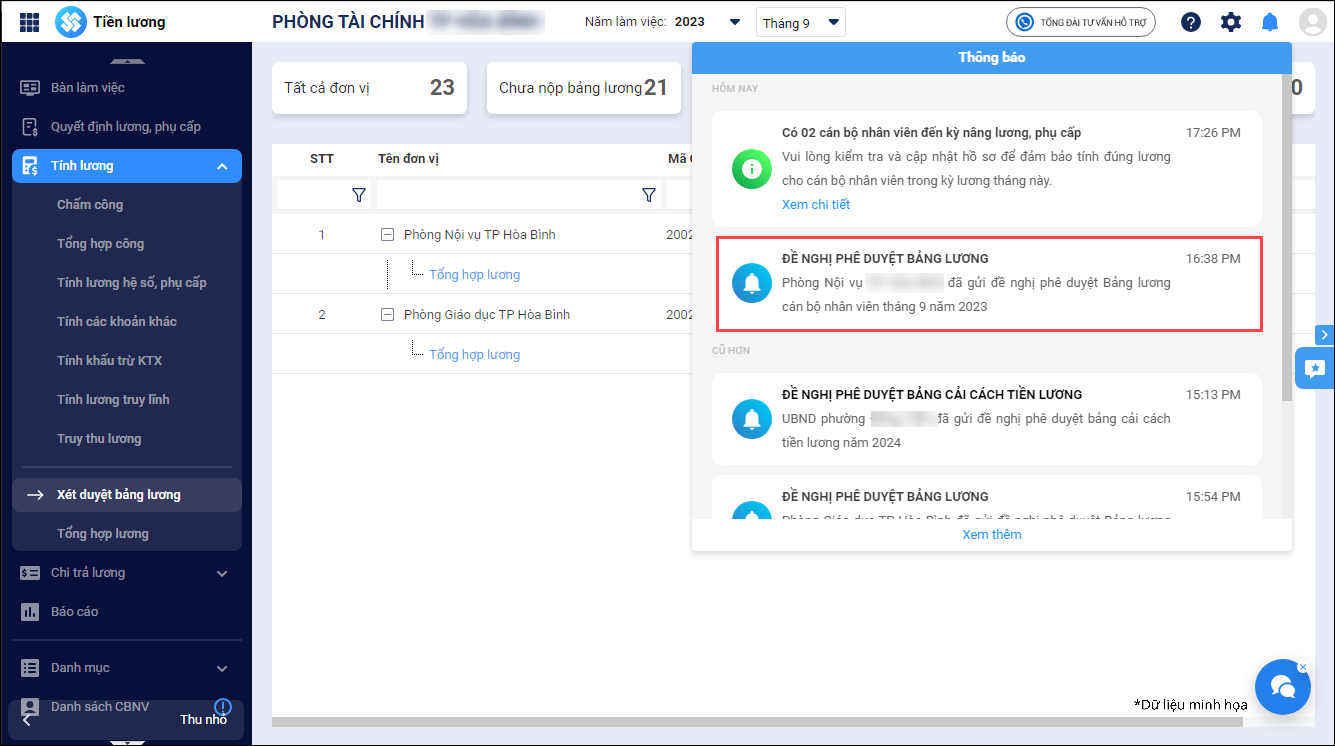The width and height of the screenshot is (1335, 746).
Task: Click the bell icon of 16:38 PM notification
Action: (x=752, y=283)
